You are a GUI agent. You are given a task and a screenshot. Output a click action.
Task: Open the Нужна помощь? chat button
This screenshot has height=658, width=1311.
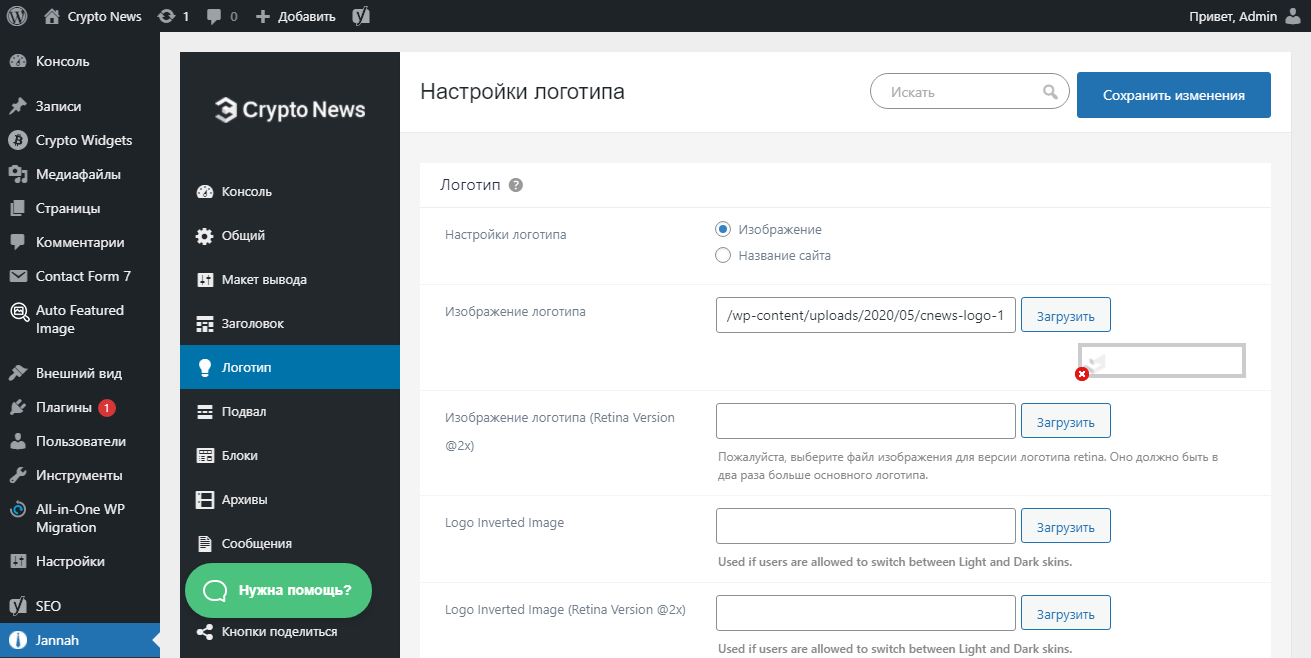pyautogui.click(x=278, y=590)
